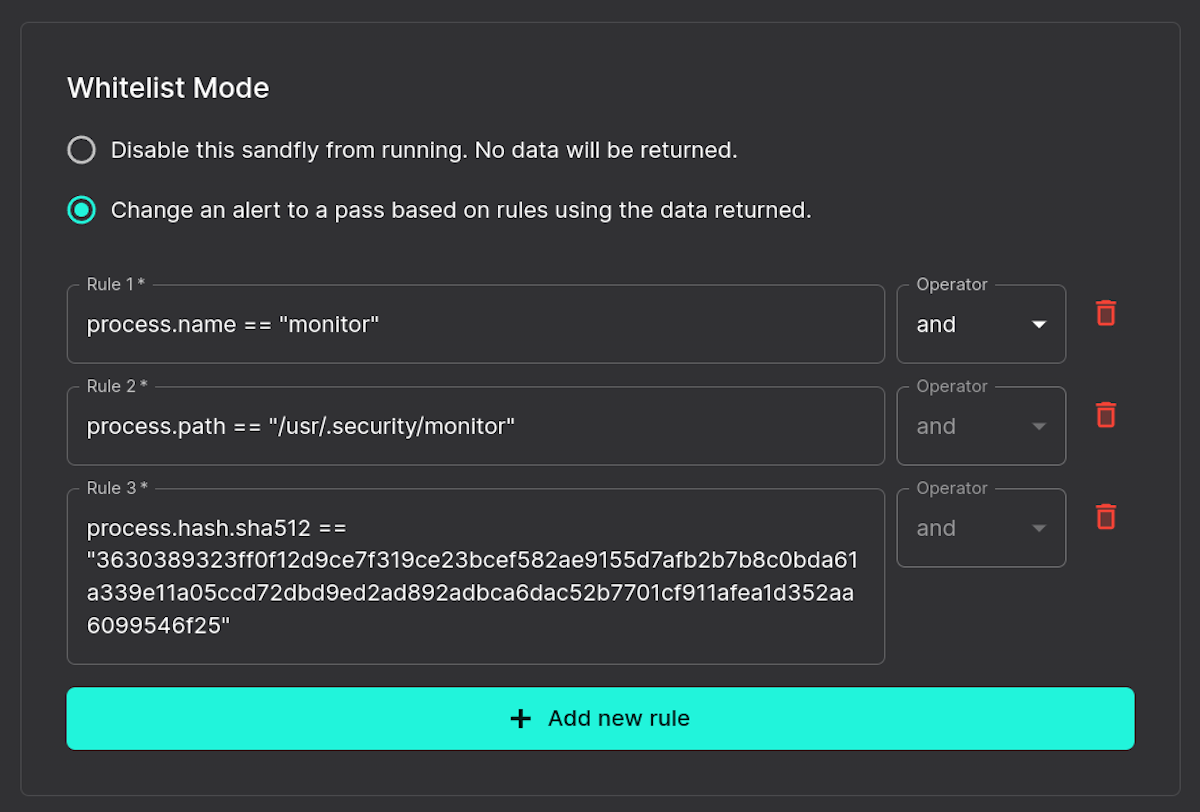
Task: Delete Rule 1 with its trash icon
Action: 1105,313
